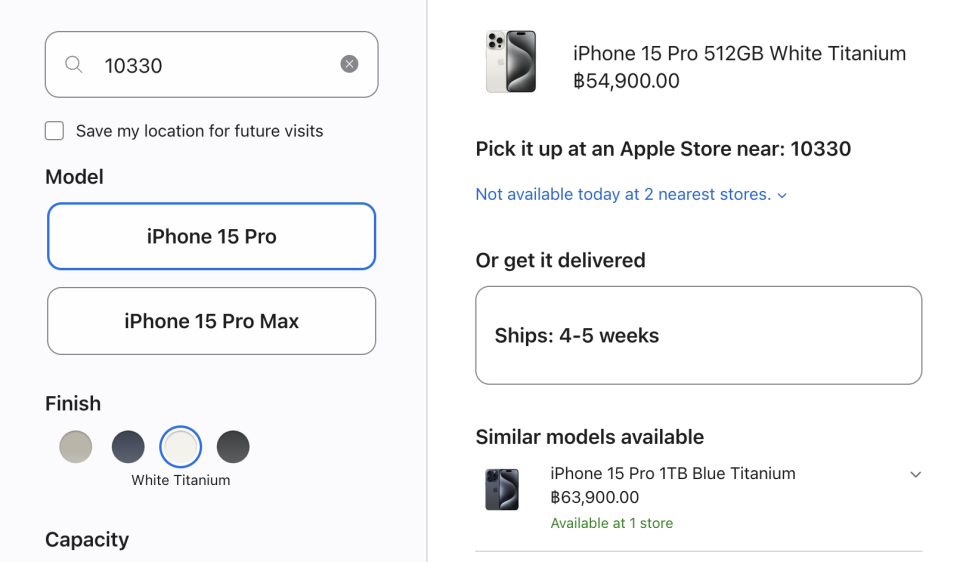Enable Save my location for future visits

pyautogui.click(x=54, y=131)
